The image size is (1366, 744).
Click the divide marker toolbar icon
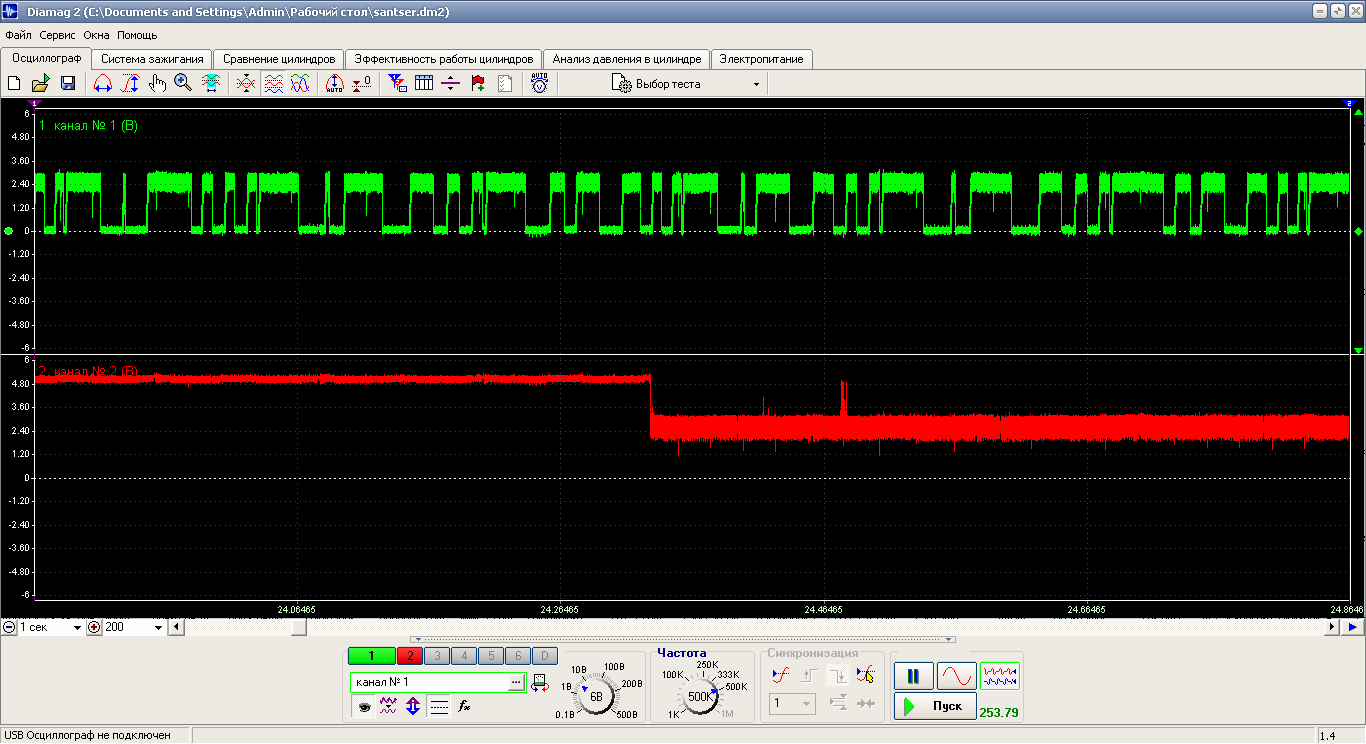[x=451, y=84]
